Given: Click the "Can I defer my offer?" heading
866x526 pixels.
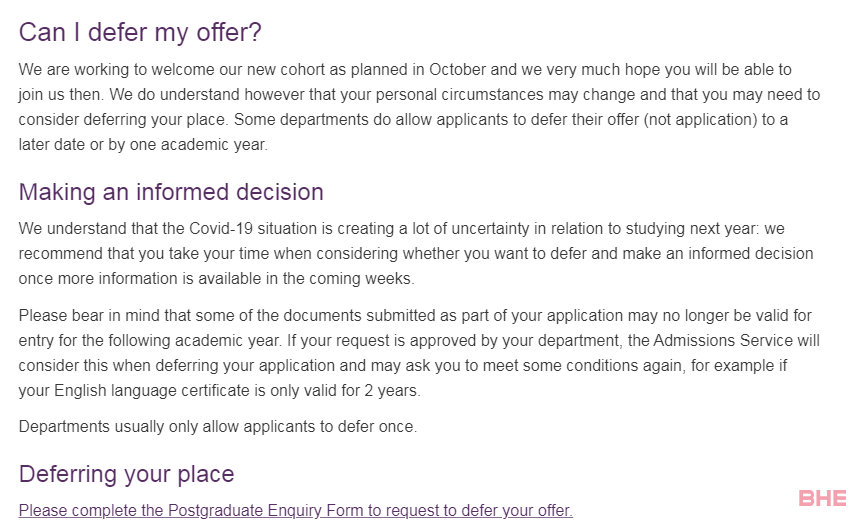Looking at the screenshot, I should tap(140, 32).
